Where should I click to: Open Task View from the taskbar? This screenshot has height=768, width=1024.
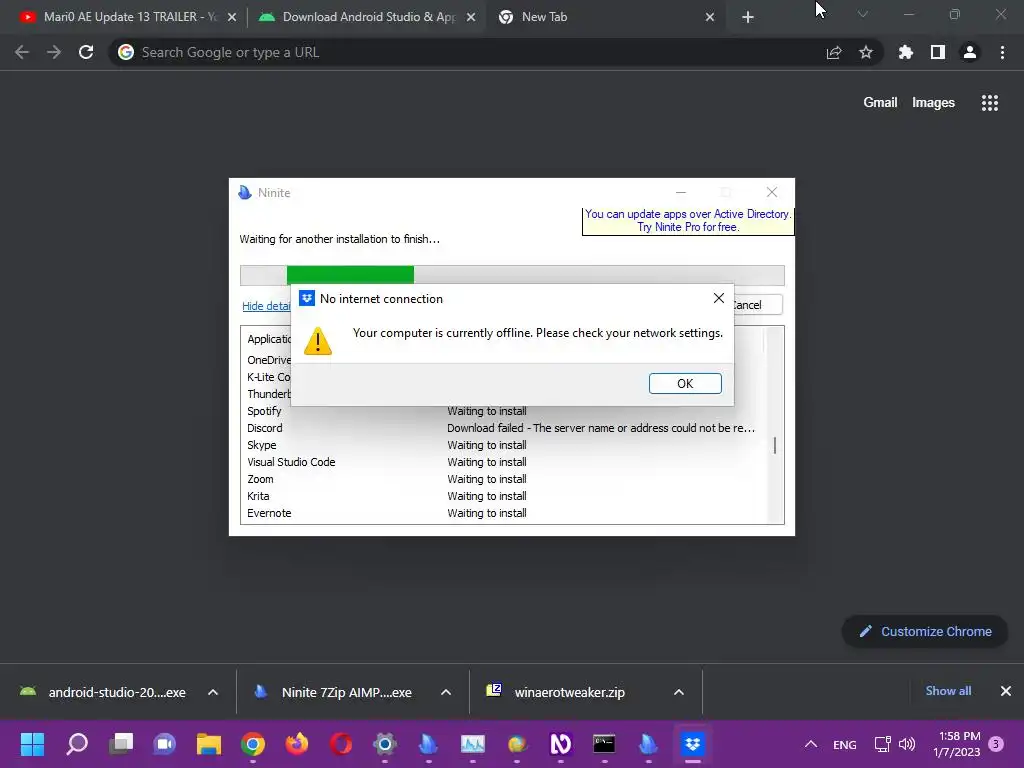[x=121, y=744]
